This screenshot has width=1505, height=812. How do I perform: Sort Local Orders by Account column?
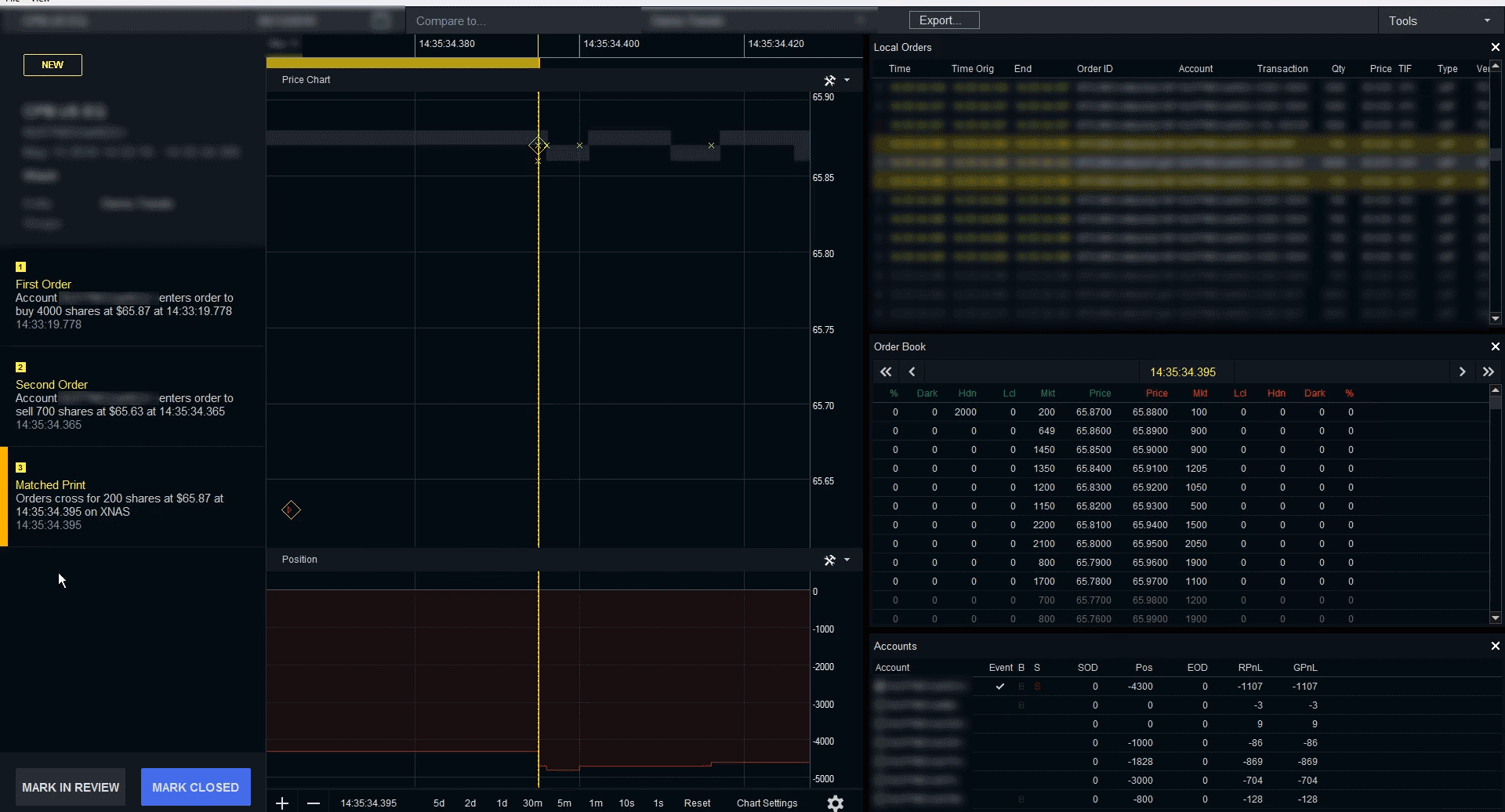pos(1195,69)
